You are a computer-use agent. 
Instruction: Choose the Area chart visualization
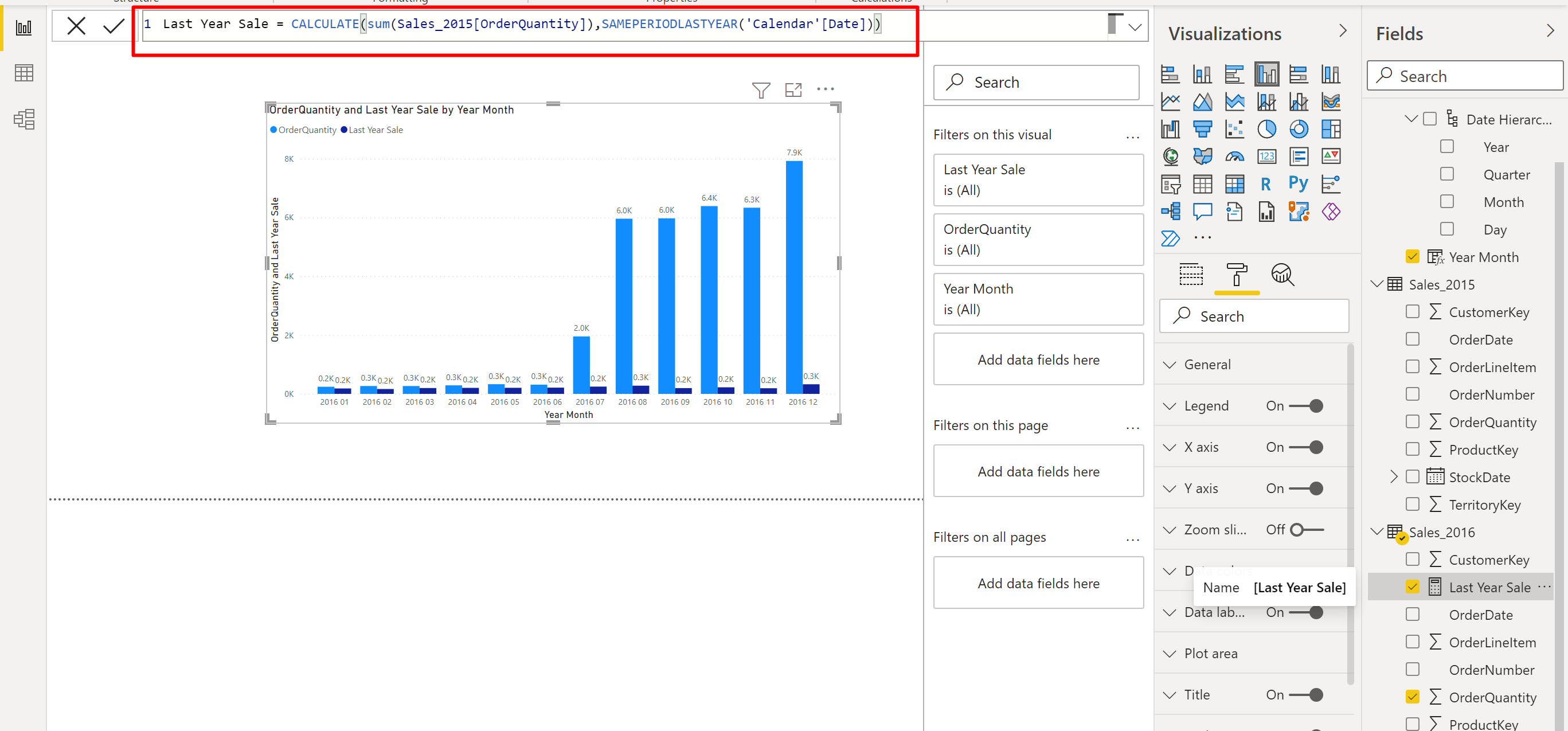point(1202,101)
